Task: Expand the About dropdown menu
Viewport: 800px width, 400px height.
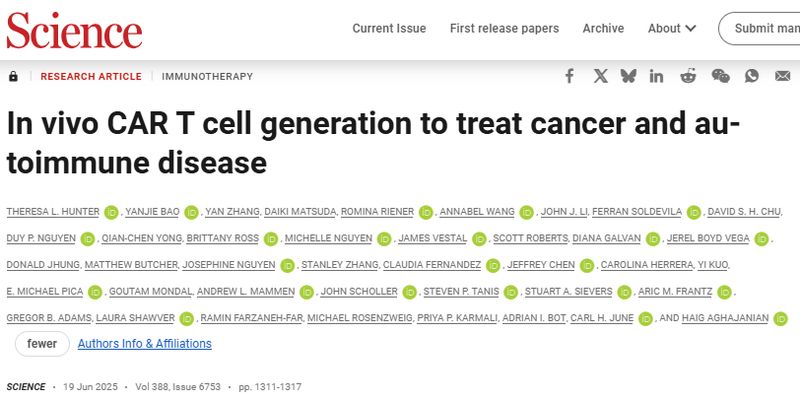Action: click(670, 28)
